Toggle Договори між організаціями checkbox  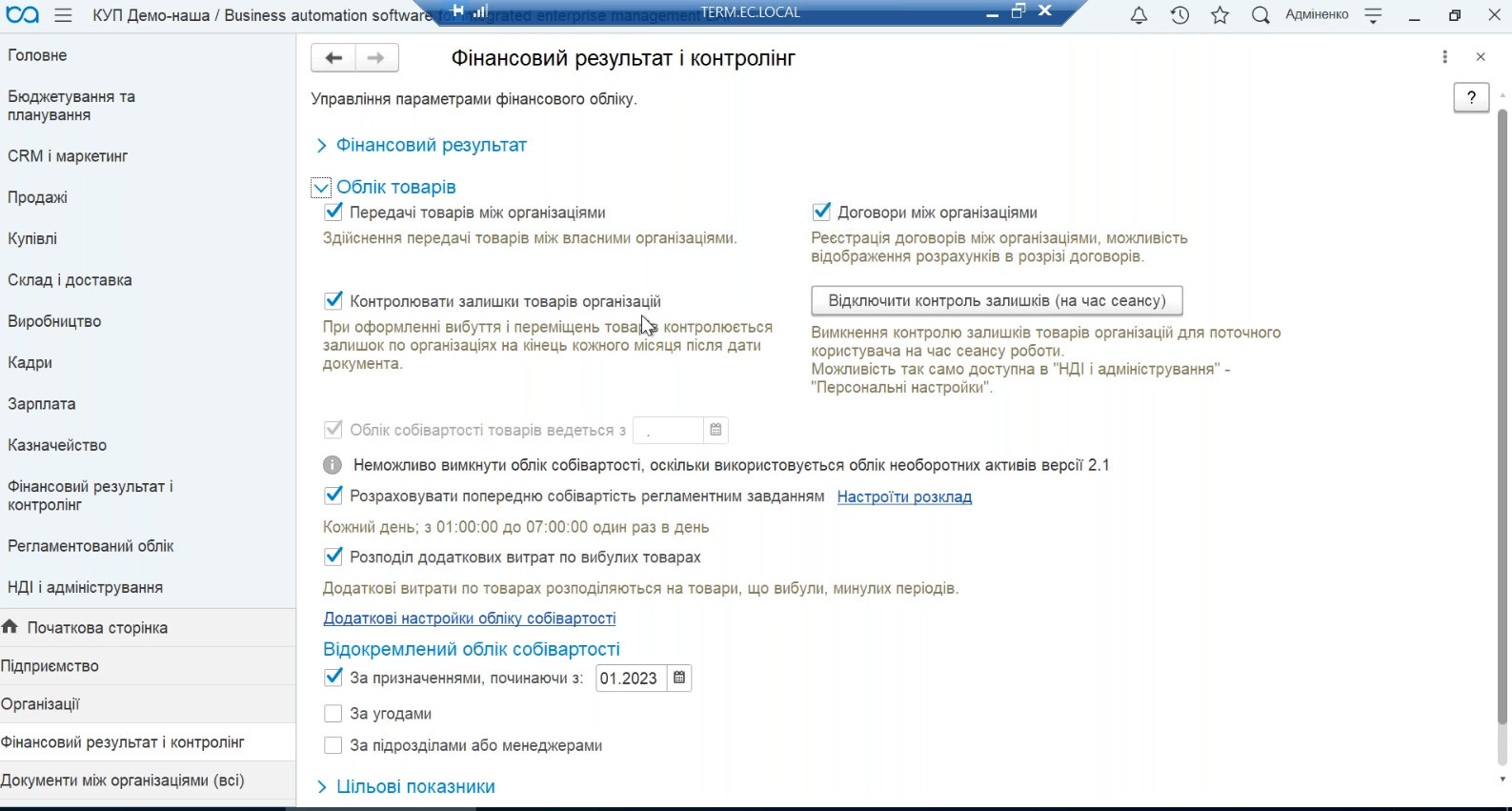821,212
